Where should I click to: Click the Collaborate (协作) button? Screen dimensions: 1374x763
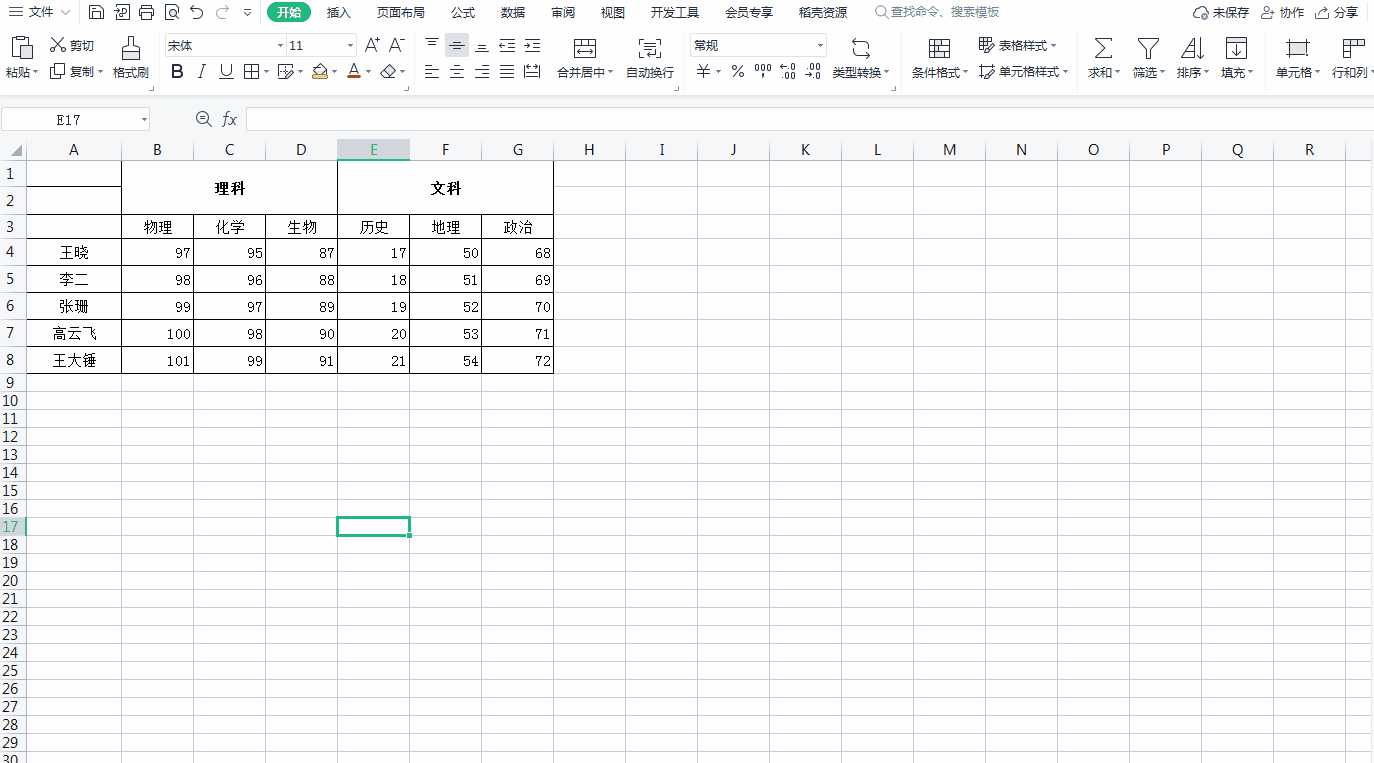coord(1282,13)
